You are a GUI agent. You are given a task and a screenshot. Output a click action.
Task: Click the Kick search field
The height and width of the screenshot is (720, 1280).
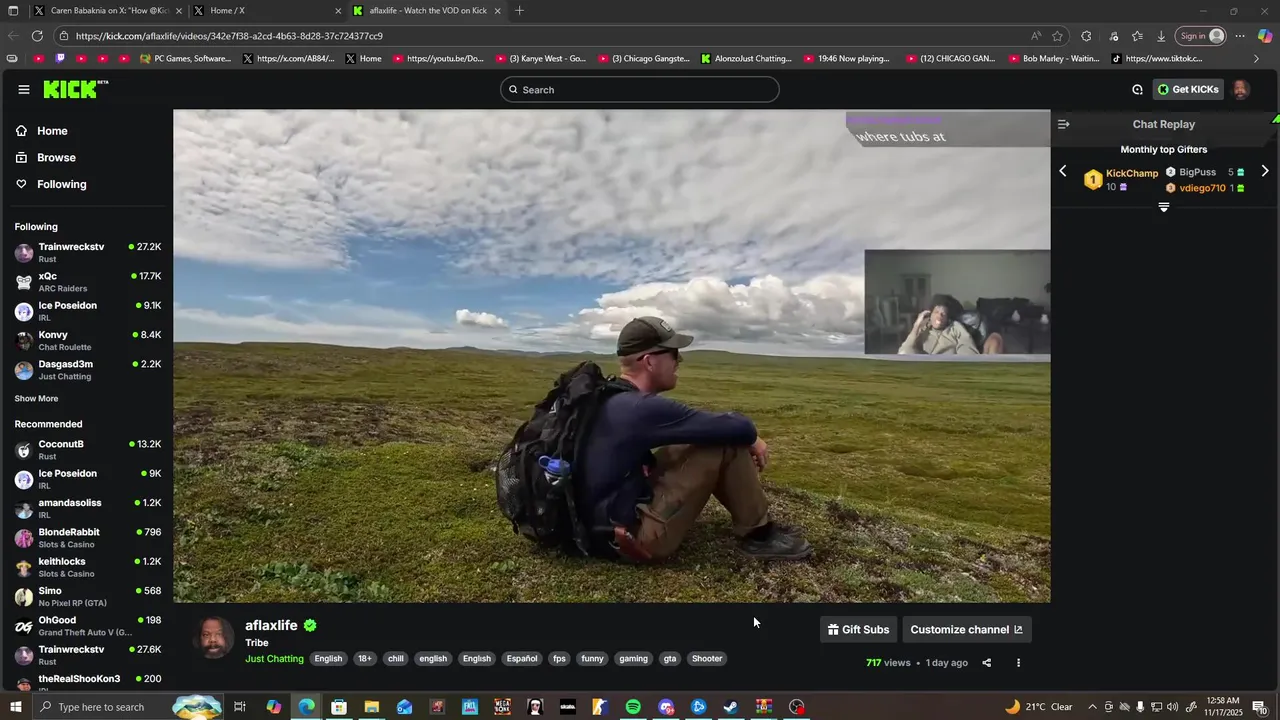click(640, 90)
